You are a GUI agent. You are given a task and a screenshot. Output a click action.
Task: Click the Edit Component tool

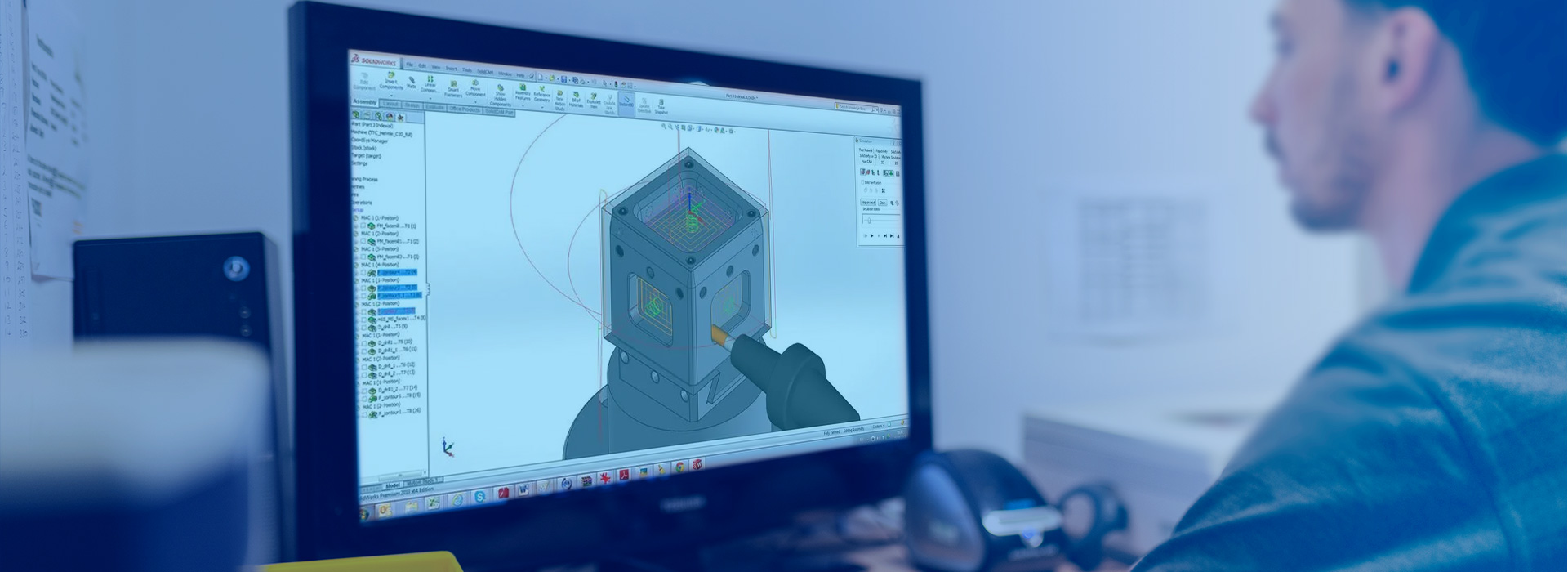pos(364,81)
